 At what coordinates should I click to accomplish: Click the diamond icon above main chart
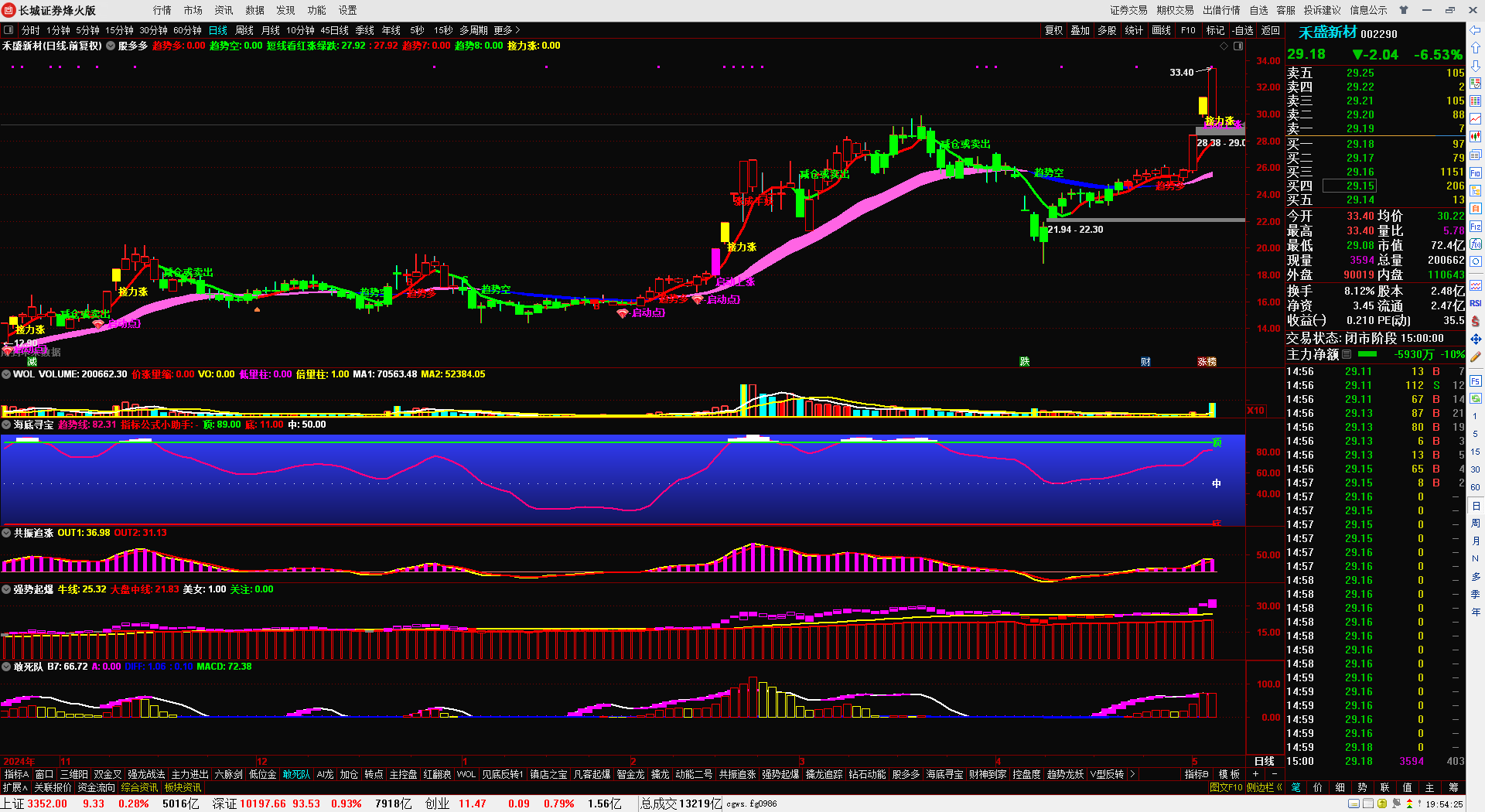point(1224,46)
